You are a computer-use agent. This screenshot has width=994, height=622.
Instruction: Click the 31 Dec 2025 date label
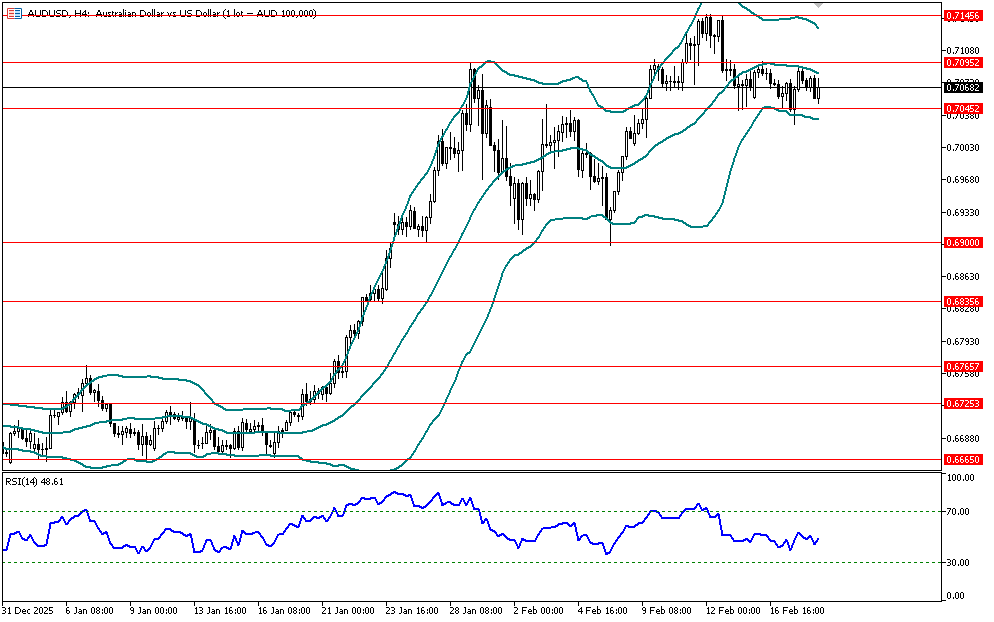27,609
